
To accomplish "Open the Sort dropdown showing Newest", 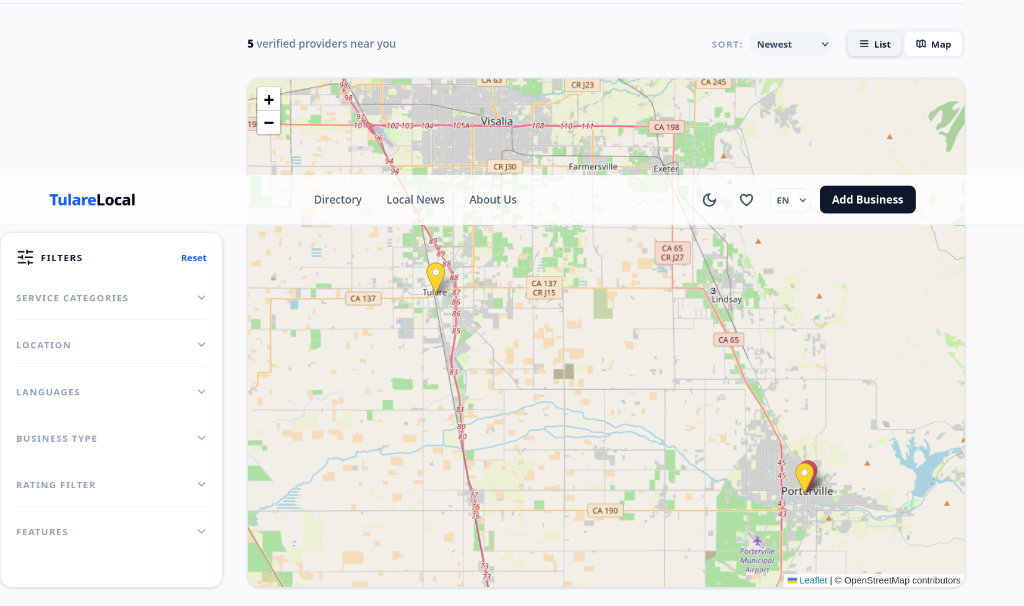I will point(790,44).
